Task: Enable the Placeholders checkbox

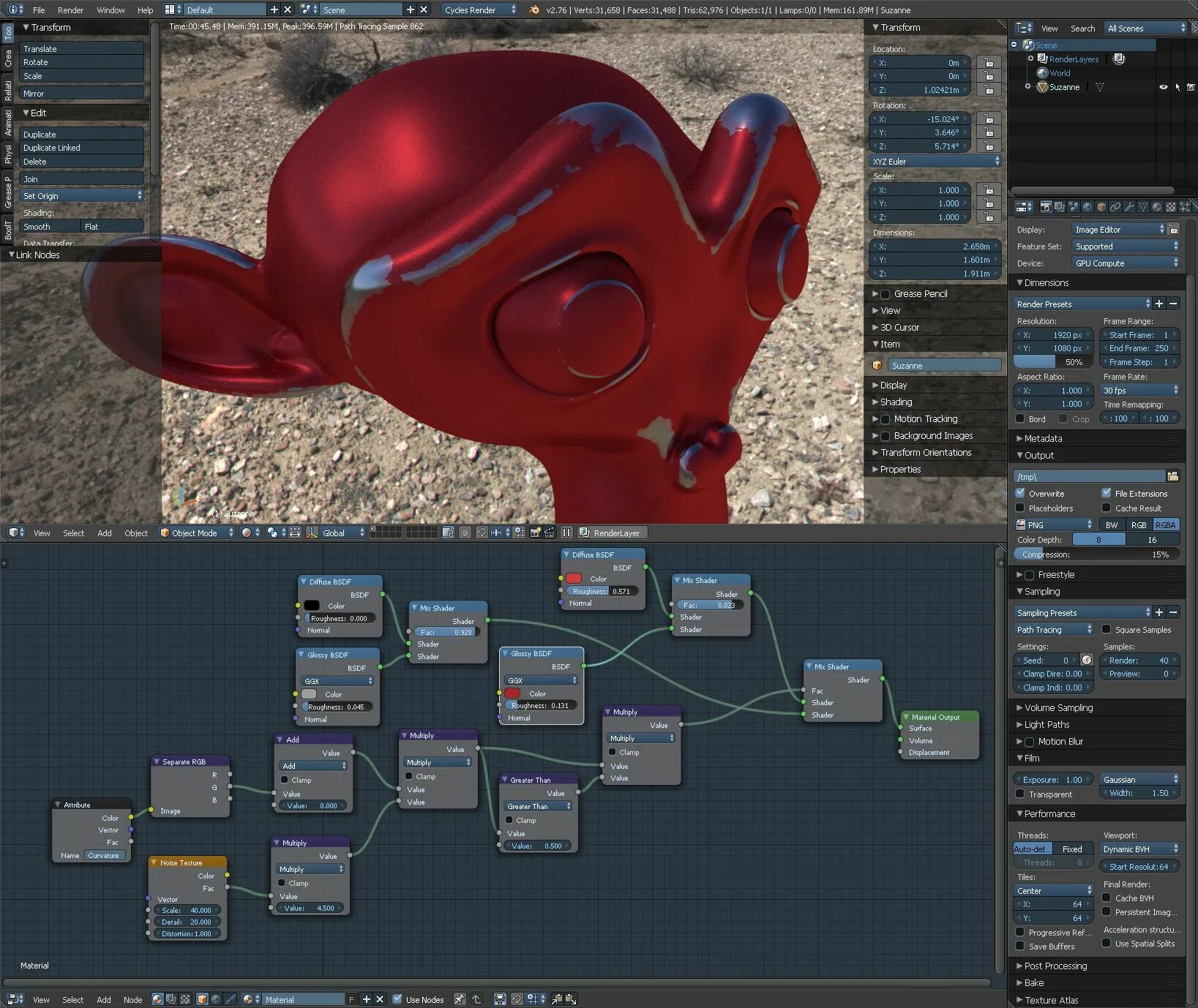Action: 1020,508
